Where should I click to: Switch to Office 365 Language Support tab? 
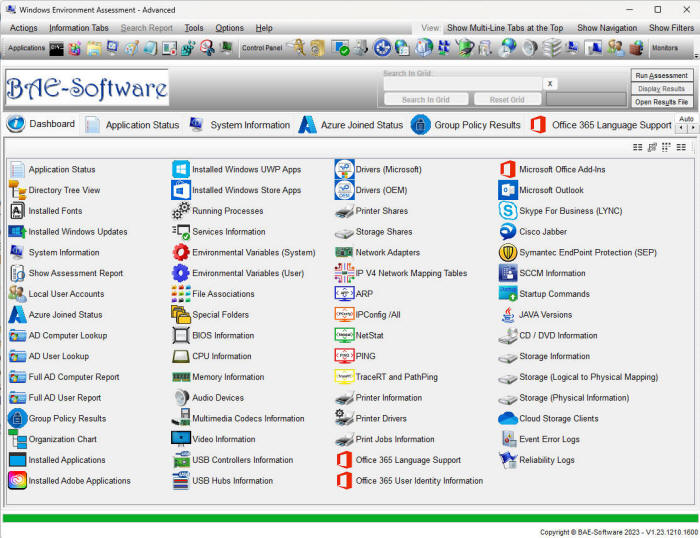pyautogui.click(x=601, y=125)
